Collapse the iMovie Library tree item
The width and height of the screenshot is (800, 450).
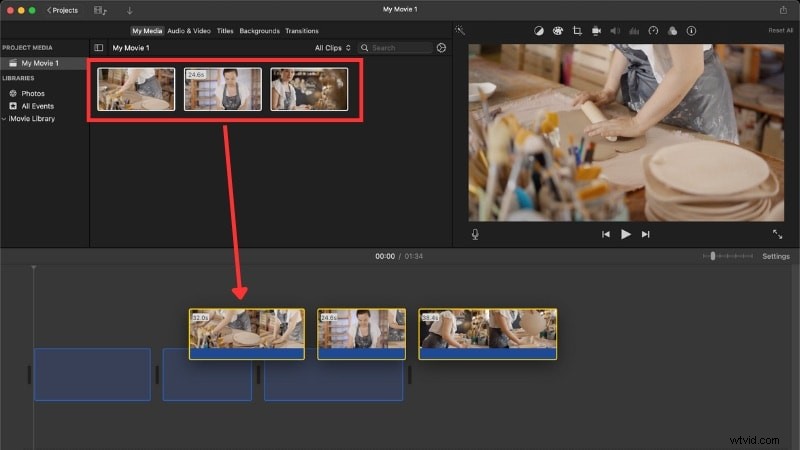click(4, 119)
